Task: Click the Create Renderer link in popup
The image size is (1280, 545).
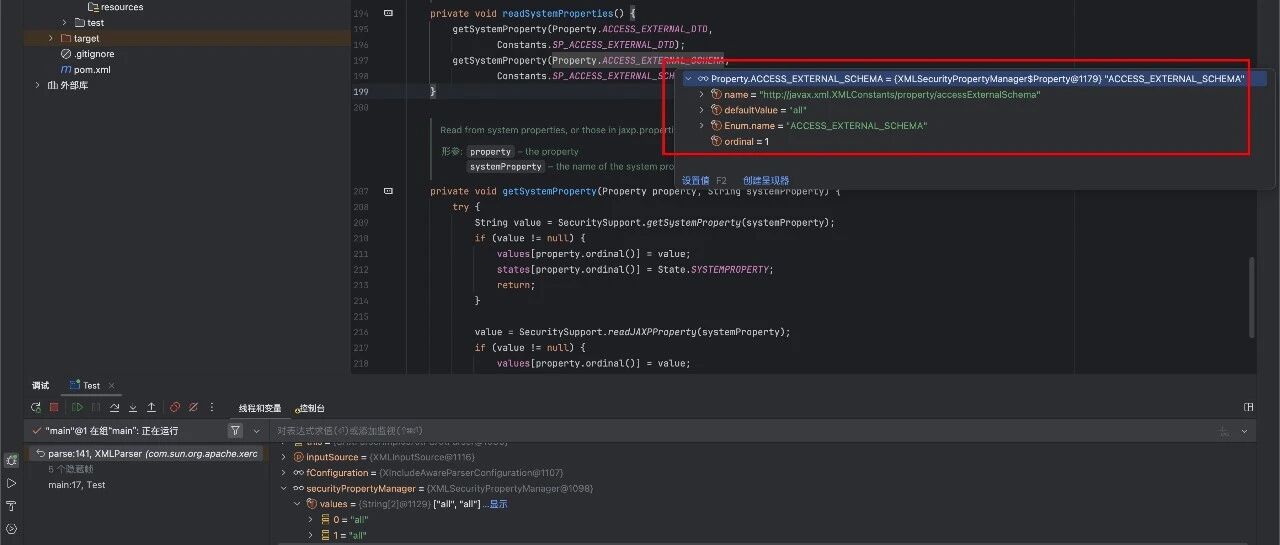Action: coord(766,180)
